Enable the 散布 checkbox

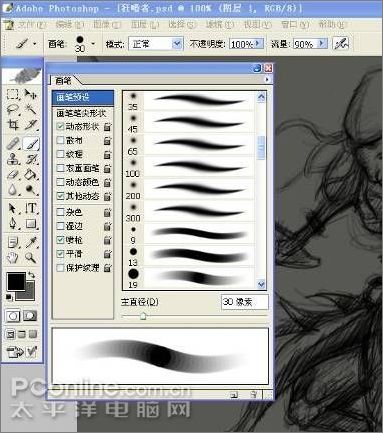(60, 140)
